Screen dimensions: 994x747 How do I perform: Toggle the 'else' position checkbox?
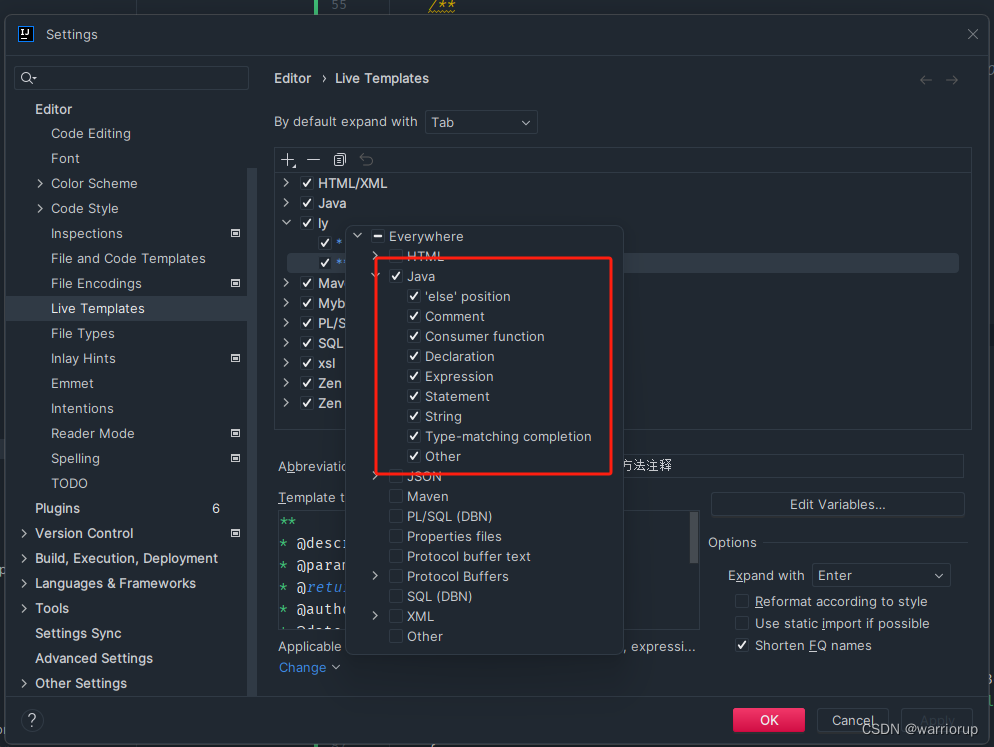click(414, 296)
